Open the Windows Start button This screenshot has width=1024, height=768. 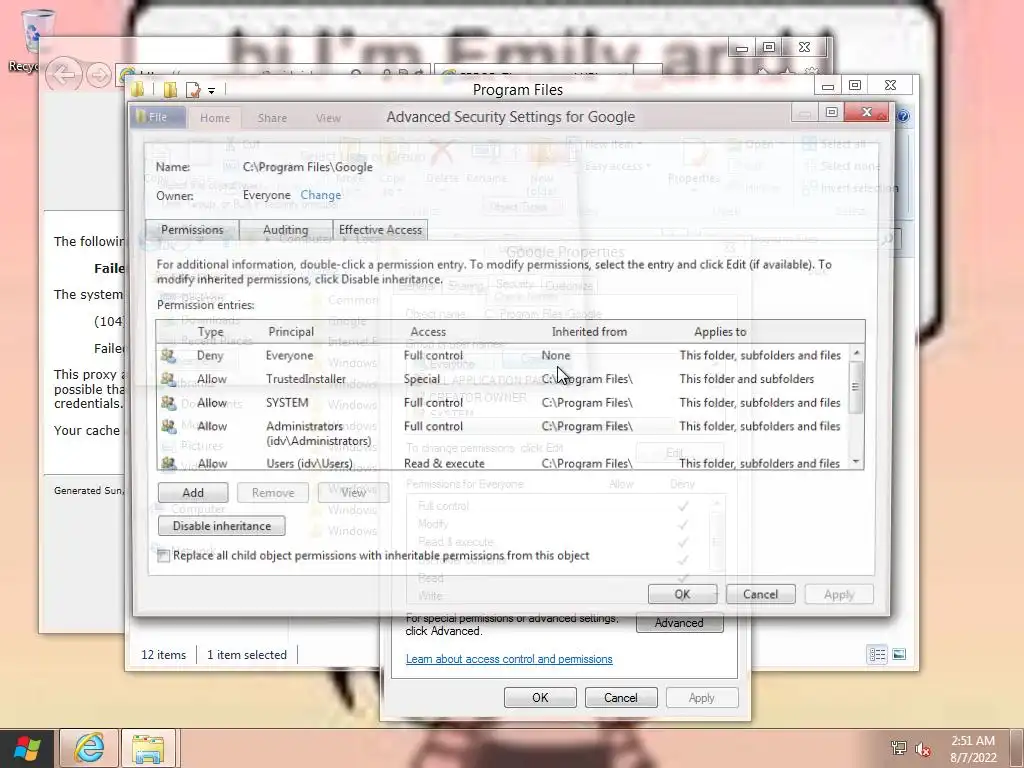(x=27, y=748)
